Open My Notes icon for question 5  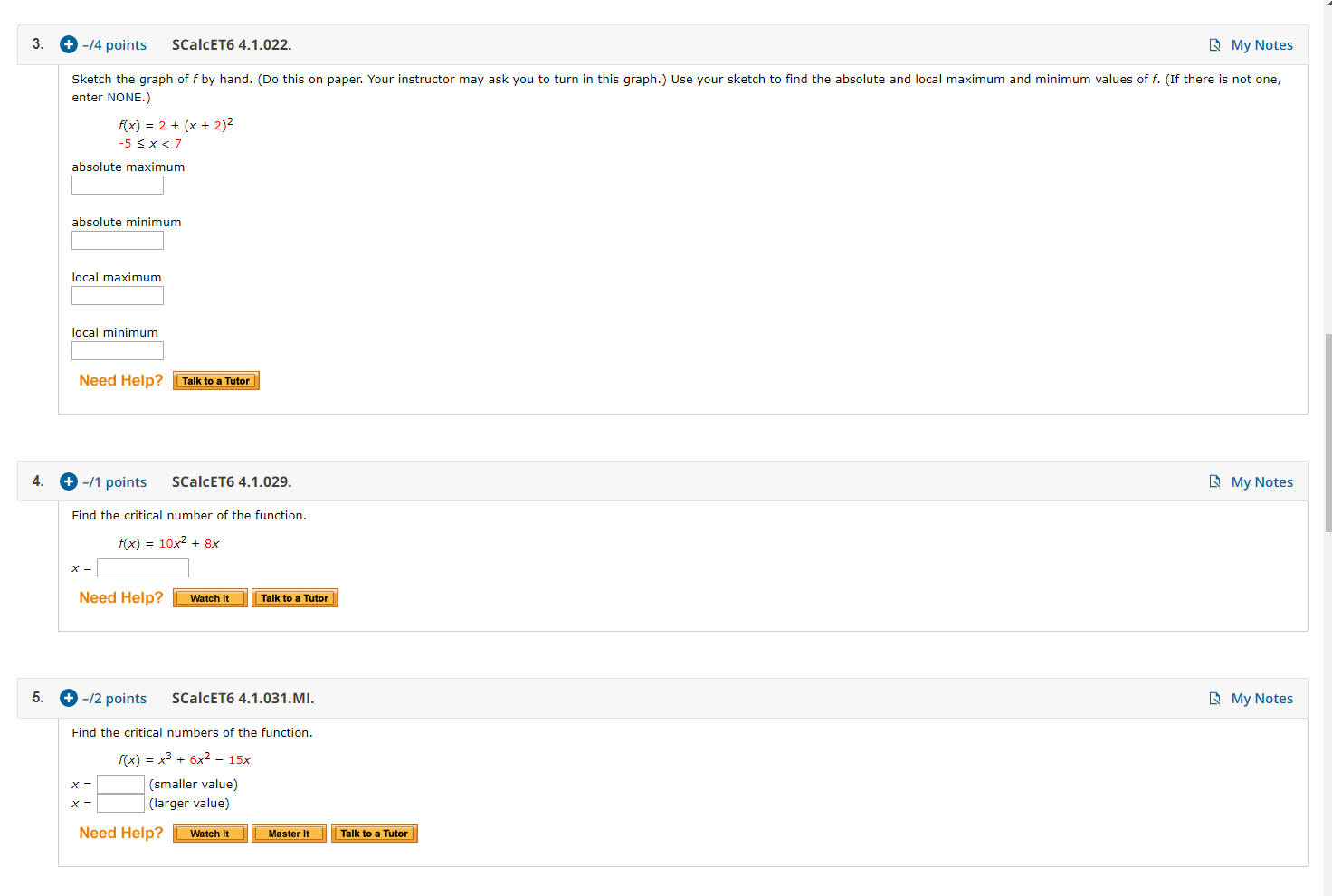(x=1215, y=698)
